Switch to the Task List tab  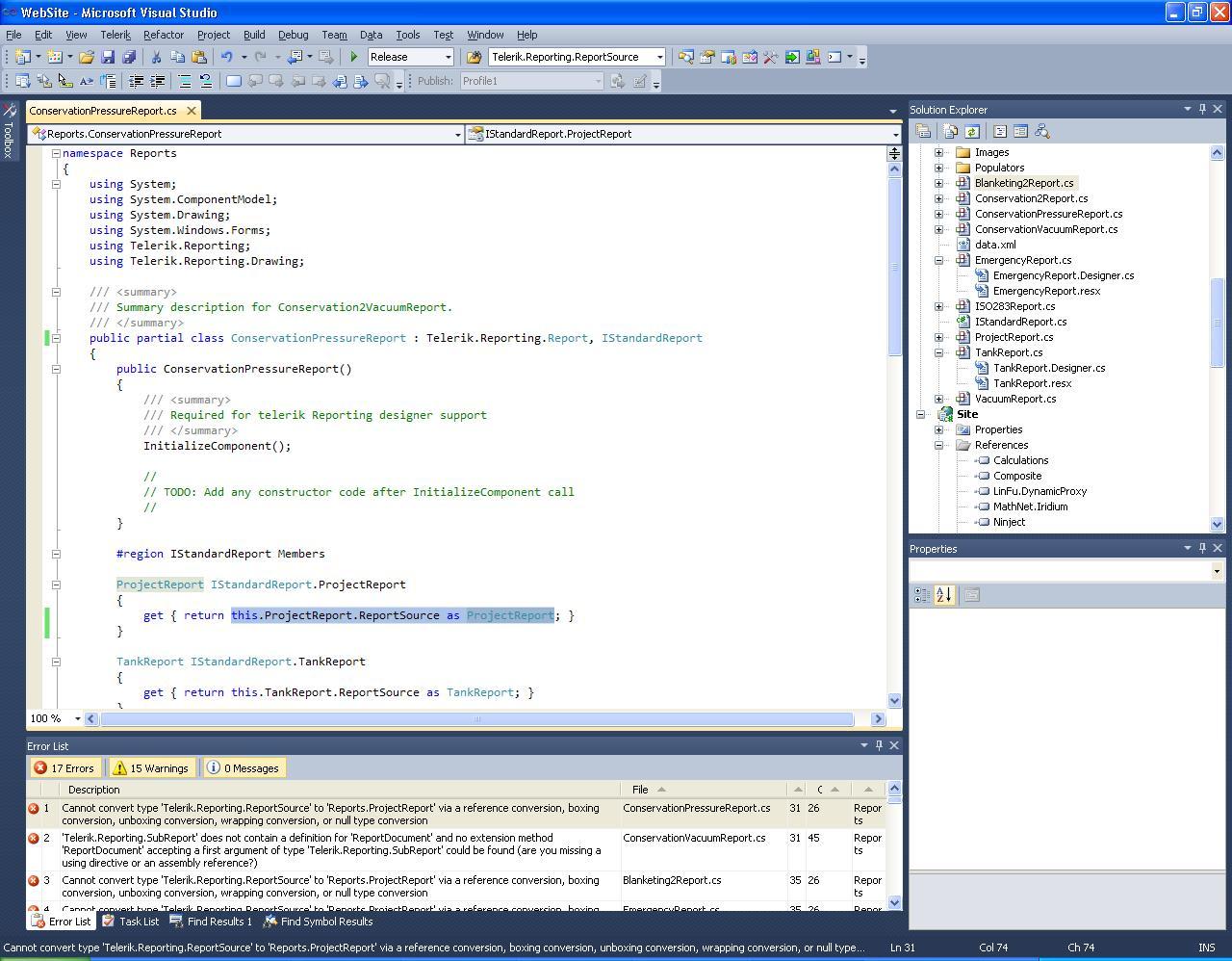pos(131,922)
